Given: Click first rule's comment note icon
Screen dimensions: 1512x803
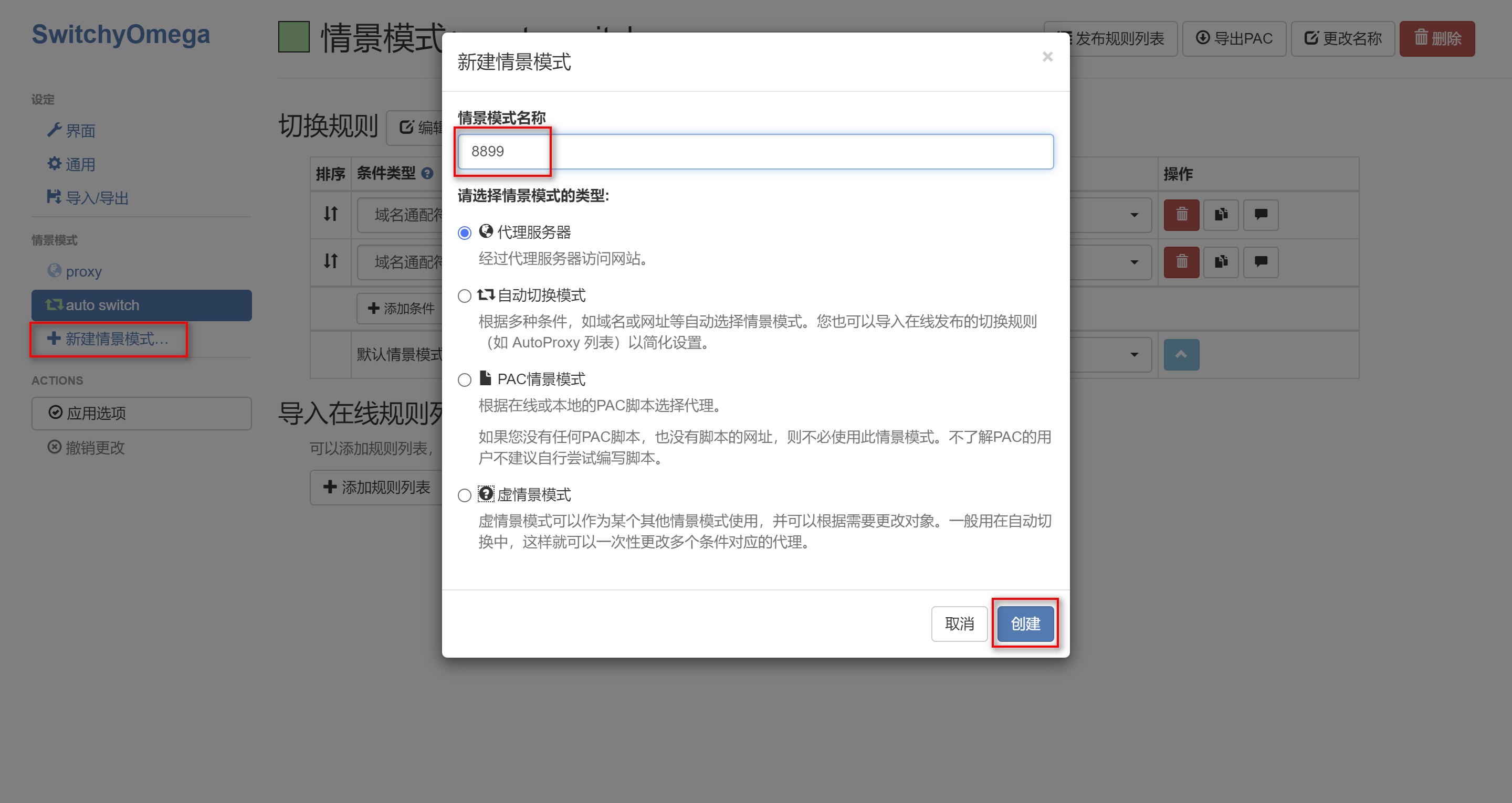Looking at the screenshot, I should click(1260, 215).
